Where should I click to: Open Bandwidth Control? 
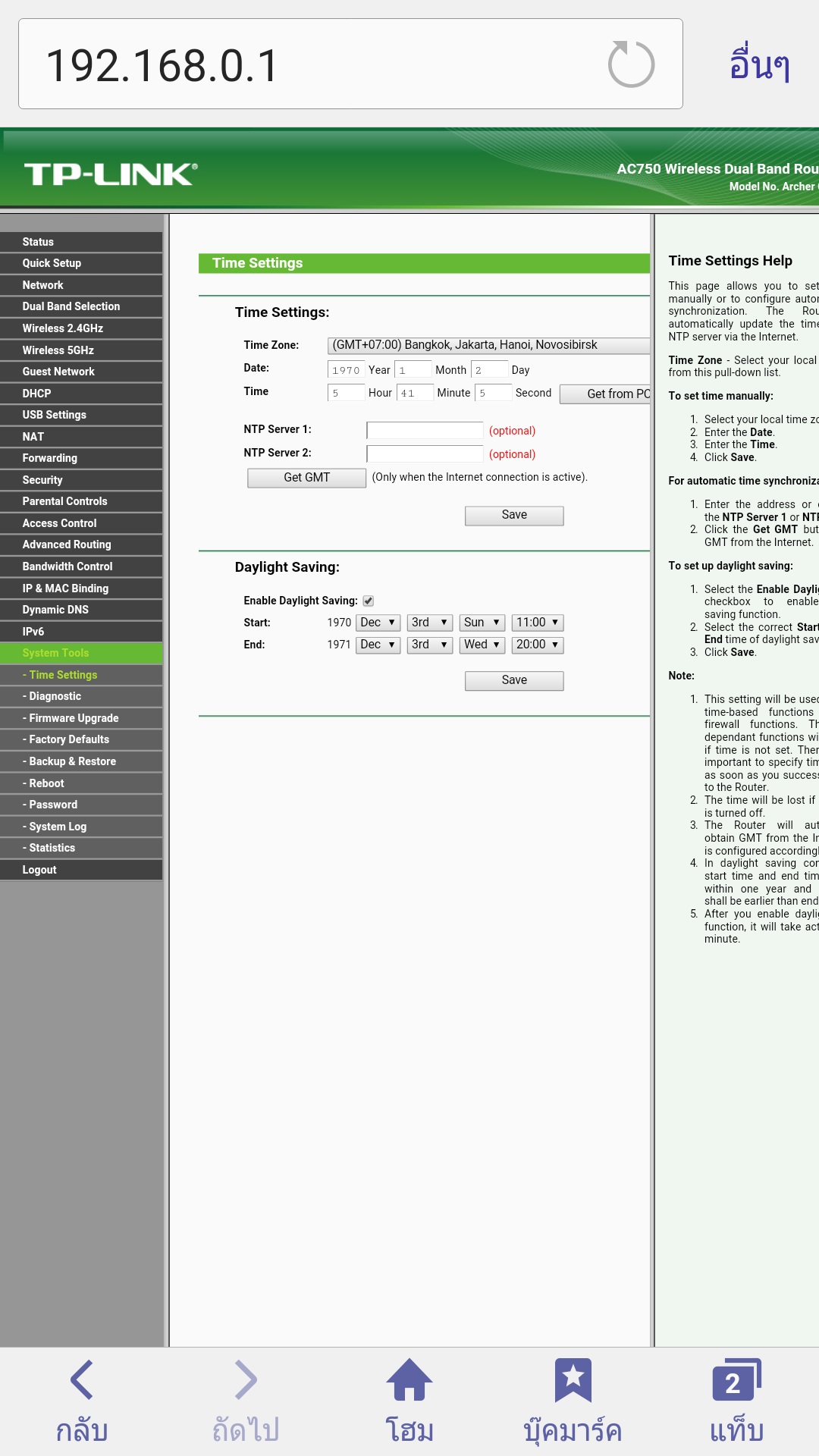click(81, 566)
